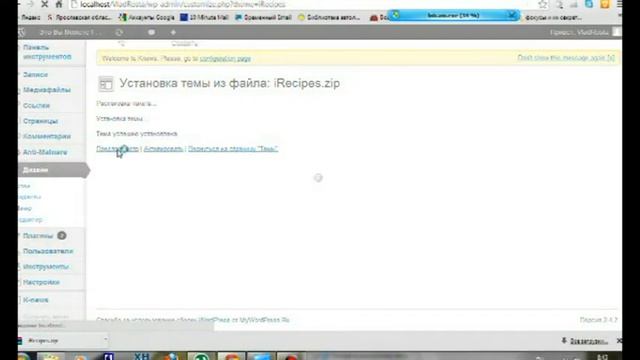The image size is (640, 360).
Task: Open the 10 Minute Mail bookmark
Action: tap(204, 18)
